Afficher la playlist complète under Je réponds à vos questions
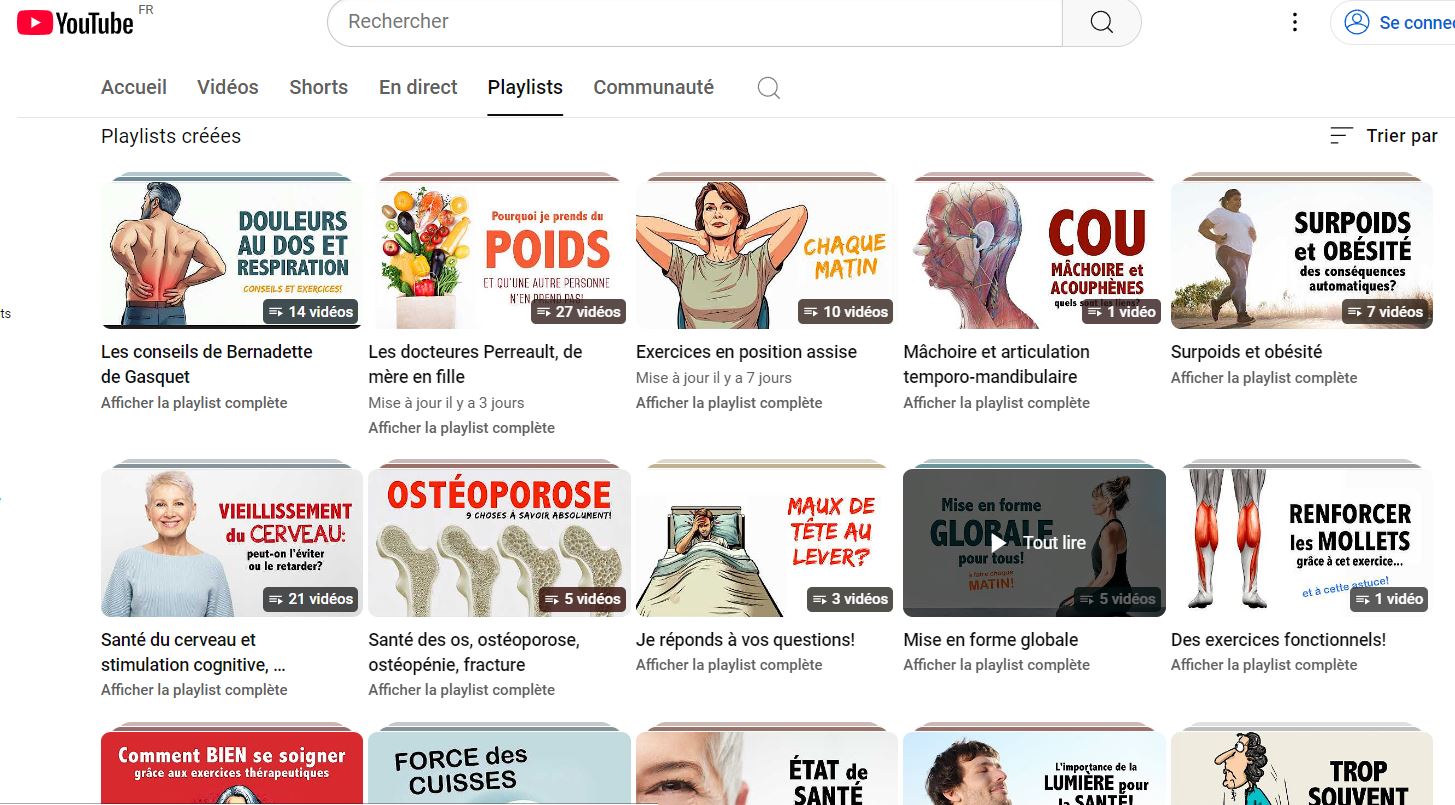Screen dimensions: 1455x805 click(x=729, y=665)
